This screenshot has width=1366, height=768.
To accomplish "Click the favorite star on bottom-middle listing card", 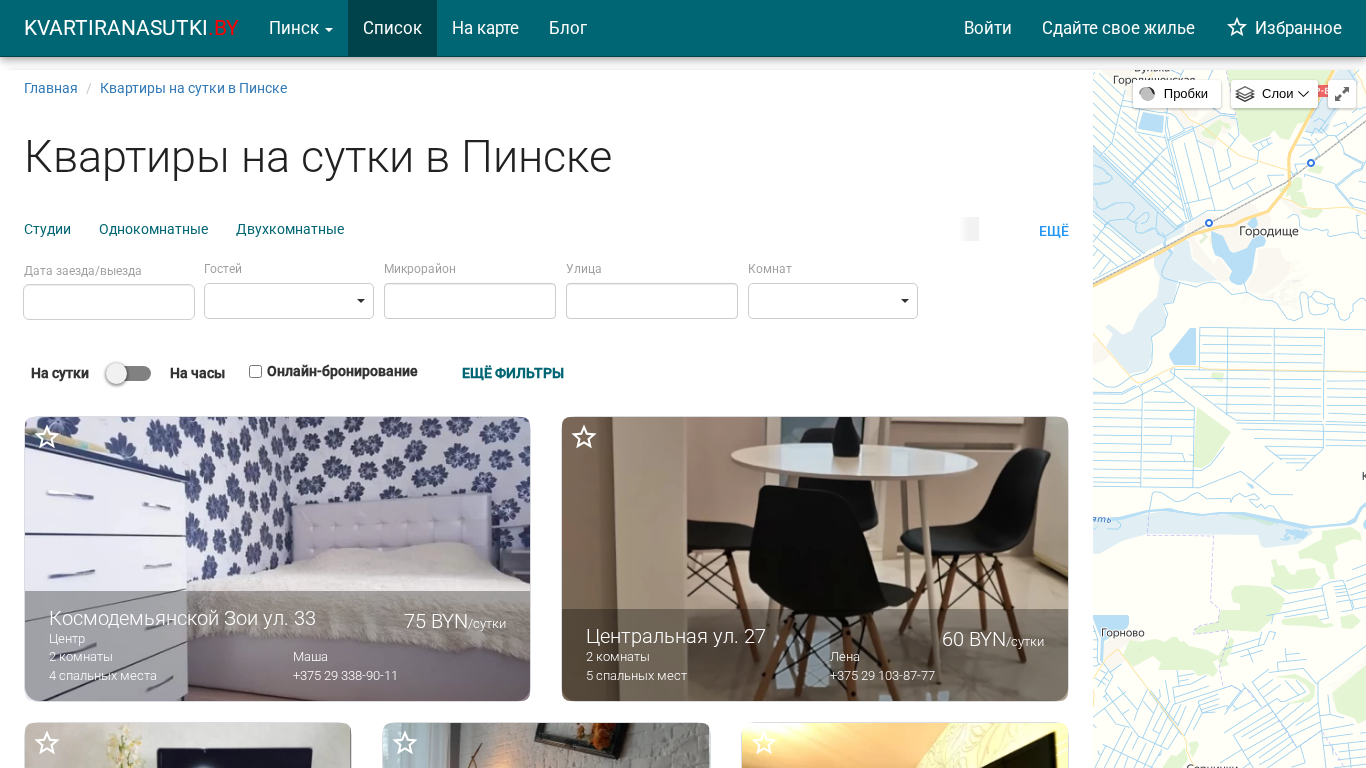I will [405, 743].
